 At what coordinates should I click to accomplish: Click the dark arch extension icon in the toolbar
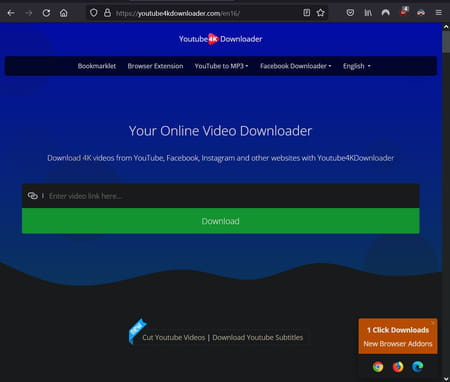[x=386, y=13]
